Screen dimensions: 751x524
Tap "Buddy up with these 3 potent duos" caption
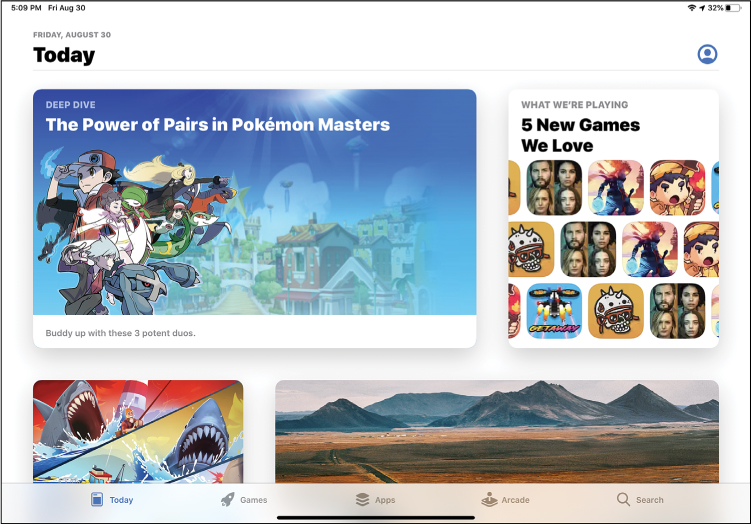click(x=120, y=333)
